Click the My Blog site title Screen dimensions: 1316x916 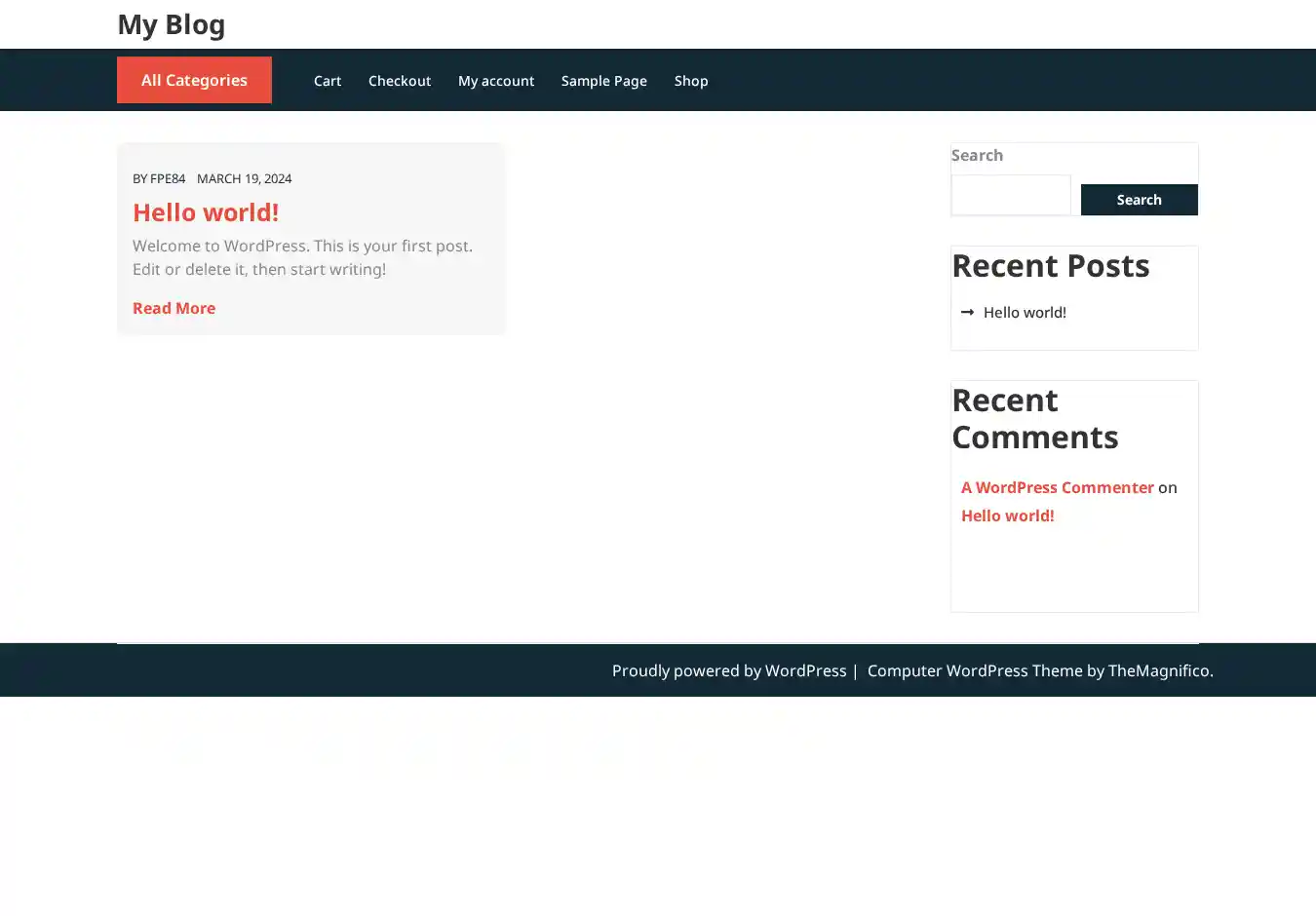[x=171, y=24]
